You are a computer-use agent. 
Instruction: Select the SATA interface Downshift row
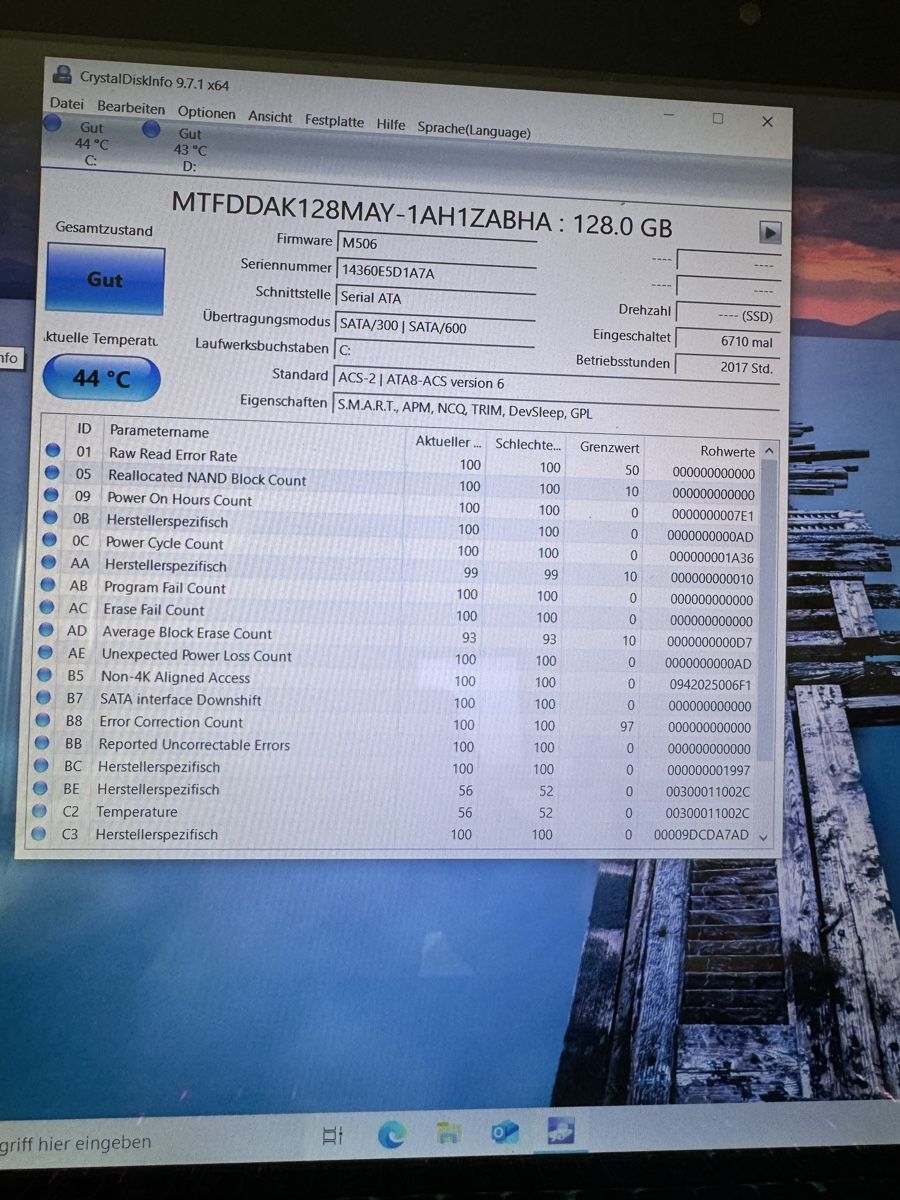coord(396,702)
